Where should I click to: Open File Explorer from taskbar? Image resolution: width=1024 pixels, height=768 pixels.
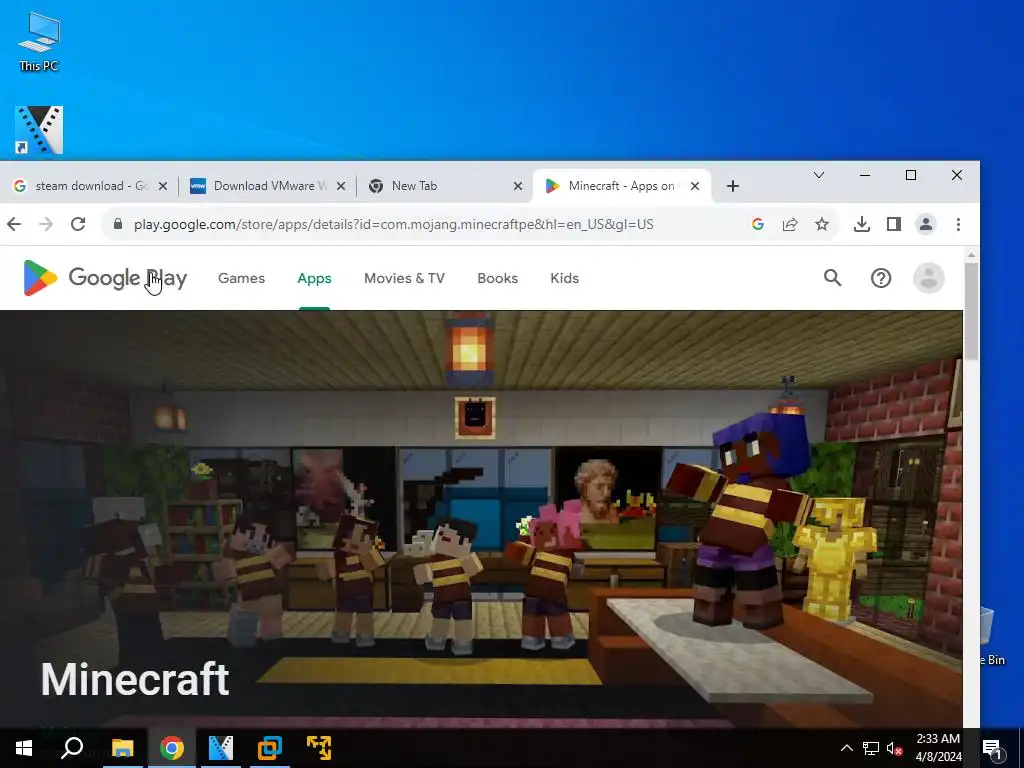(122, 748)
